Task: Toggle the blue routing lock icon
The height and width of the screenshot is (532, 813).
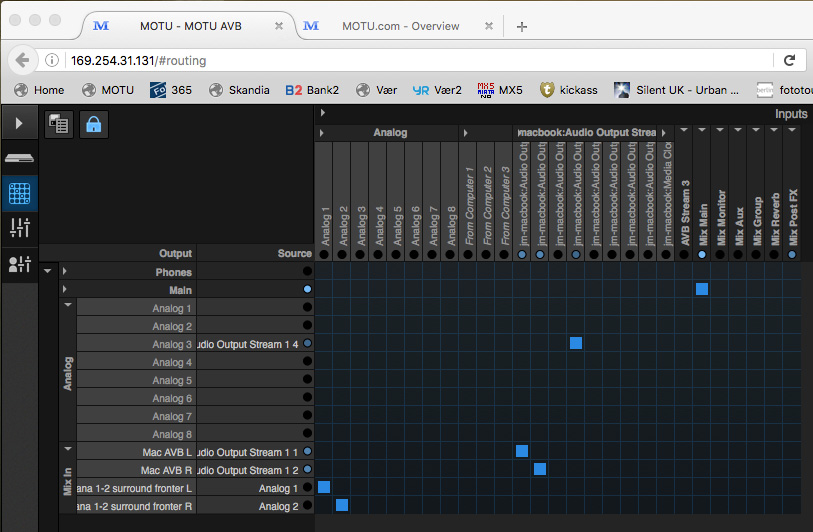Action: pyautogui.click(x=93, y=124)
